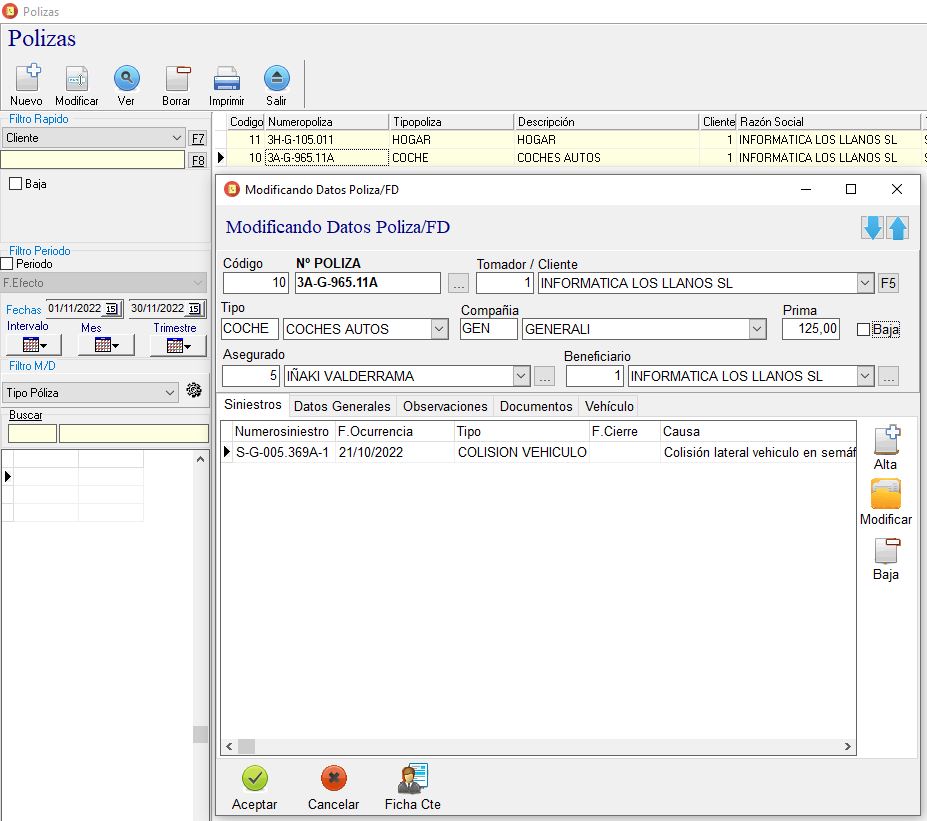The height and width of the screenshot is (821, 927).
Task: Expand the COCHES AUTOS type dropdown
Action: click(x=439, y=329)
